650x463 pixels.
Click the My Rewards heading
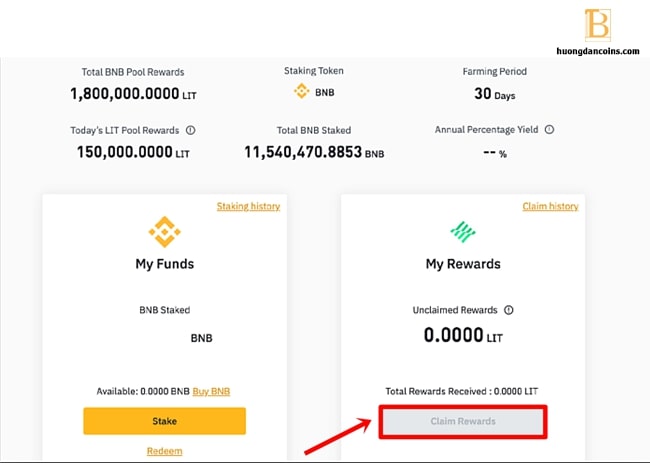pos(463,264)
